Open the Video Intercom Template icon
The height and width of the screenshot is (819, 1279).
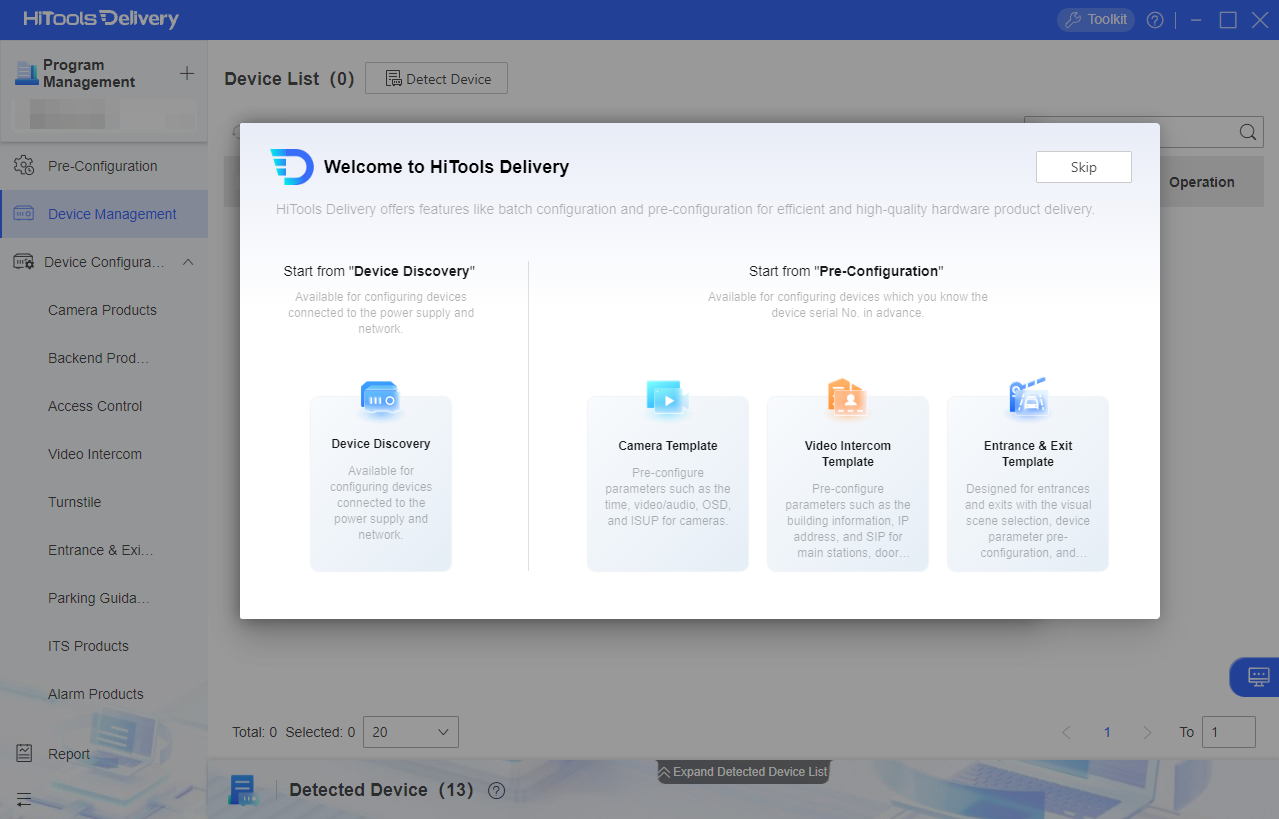click(x=847, y=398)
